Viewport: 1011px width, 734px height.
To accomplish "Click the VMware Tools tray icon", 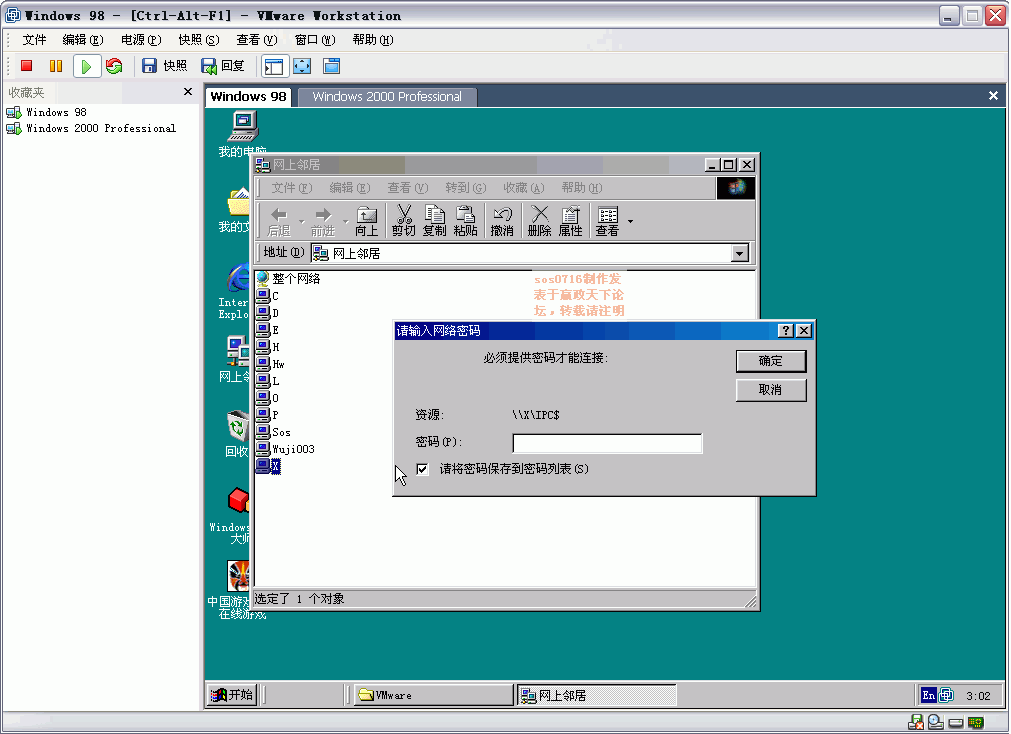I will pos(946,695).
